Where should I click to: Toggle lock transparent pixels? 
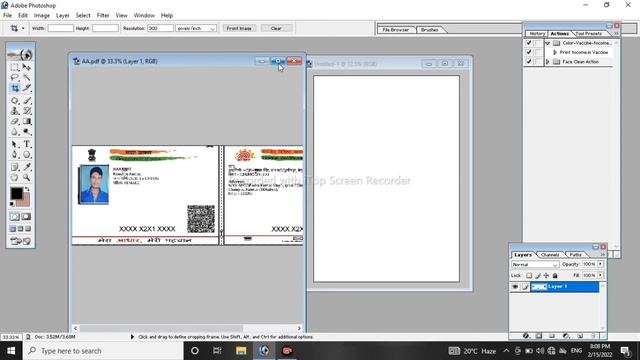529,276
